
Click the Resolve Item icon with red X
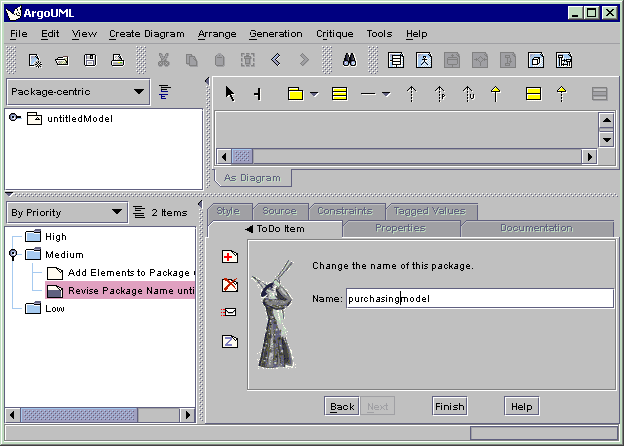[229, 285]
